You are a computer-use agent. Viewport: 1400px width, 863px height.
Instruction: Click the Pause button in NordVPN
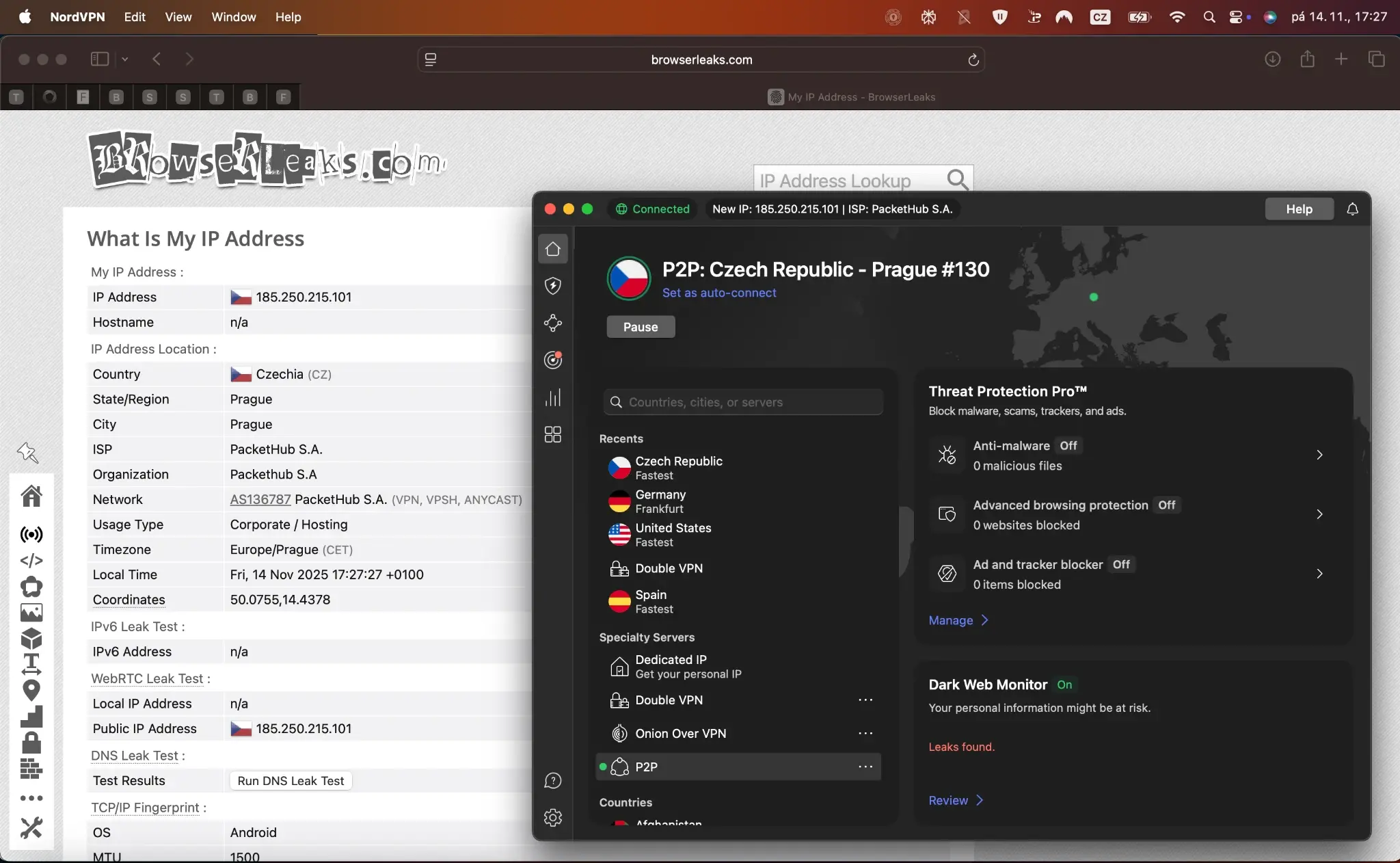(640, 327)
